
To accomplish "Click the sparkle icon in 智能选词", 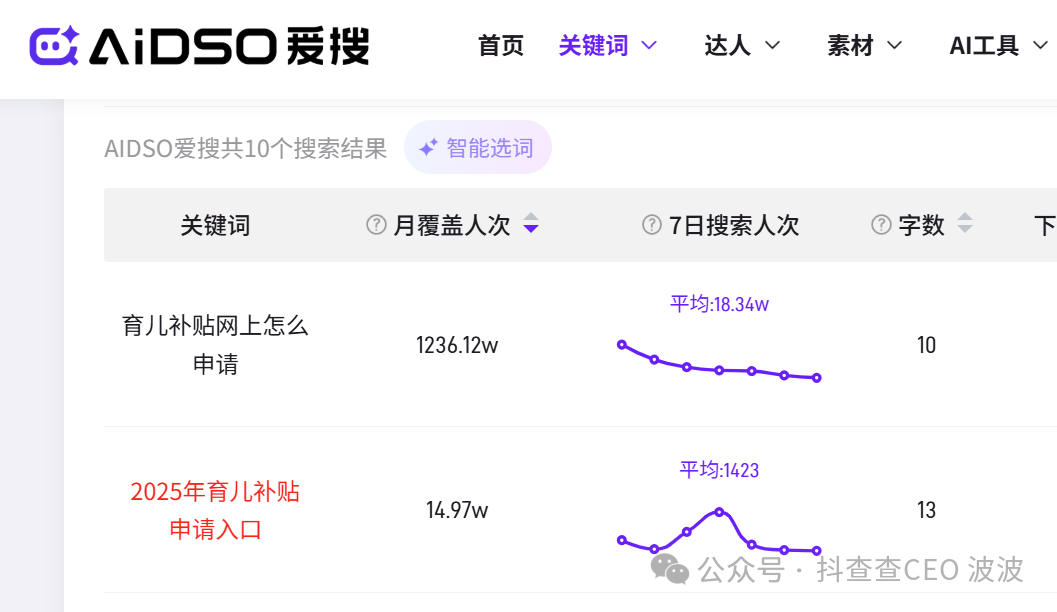I will pos(428,148).
